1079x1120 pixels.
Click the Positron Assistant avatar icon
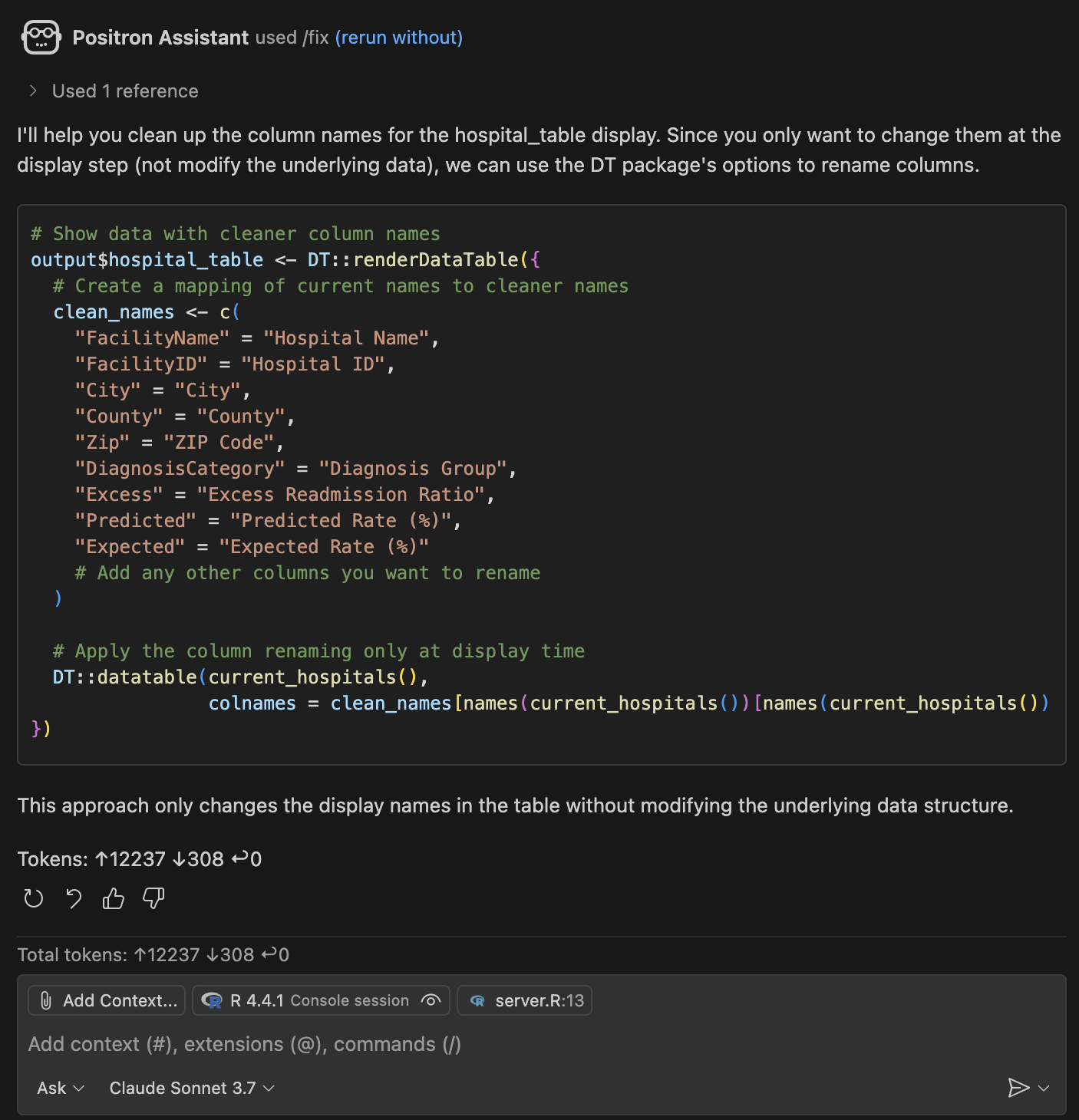41,38
